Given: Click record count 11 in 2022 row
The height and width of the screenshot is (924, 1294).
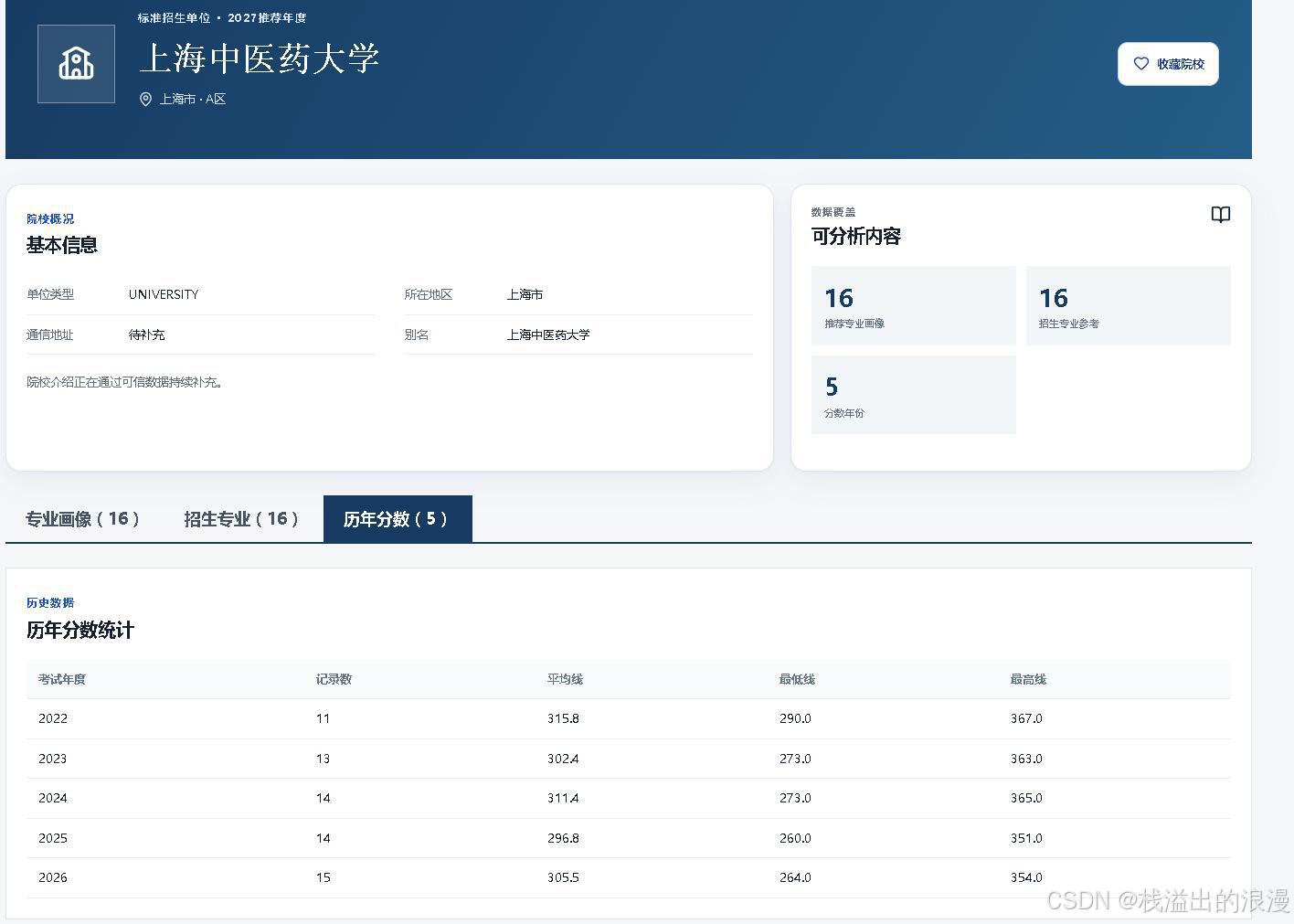Looking at the screenshot, I should click(323, 718).
